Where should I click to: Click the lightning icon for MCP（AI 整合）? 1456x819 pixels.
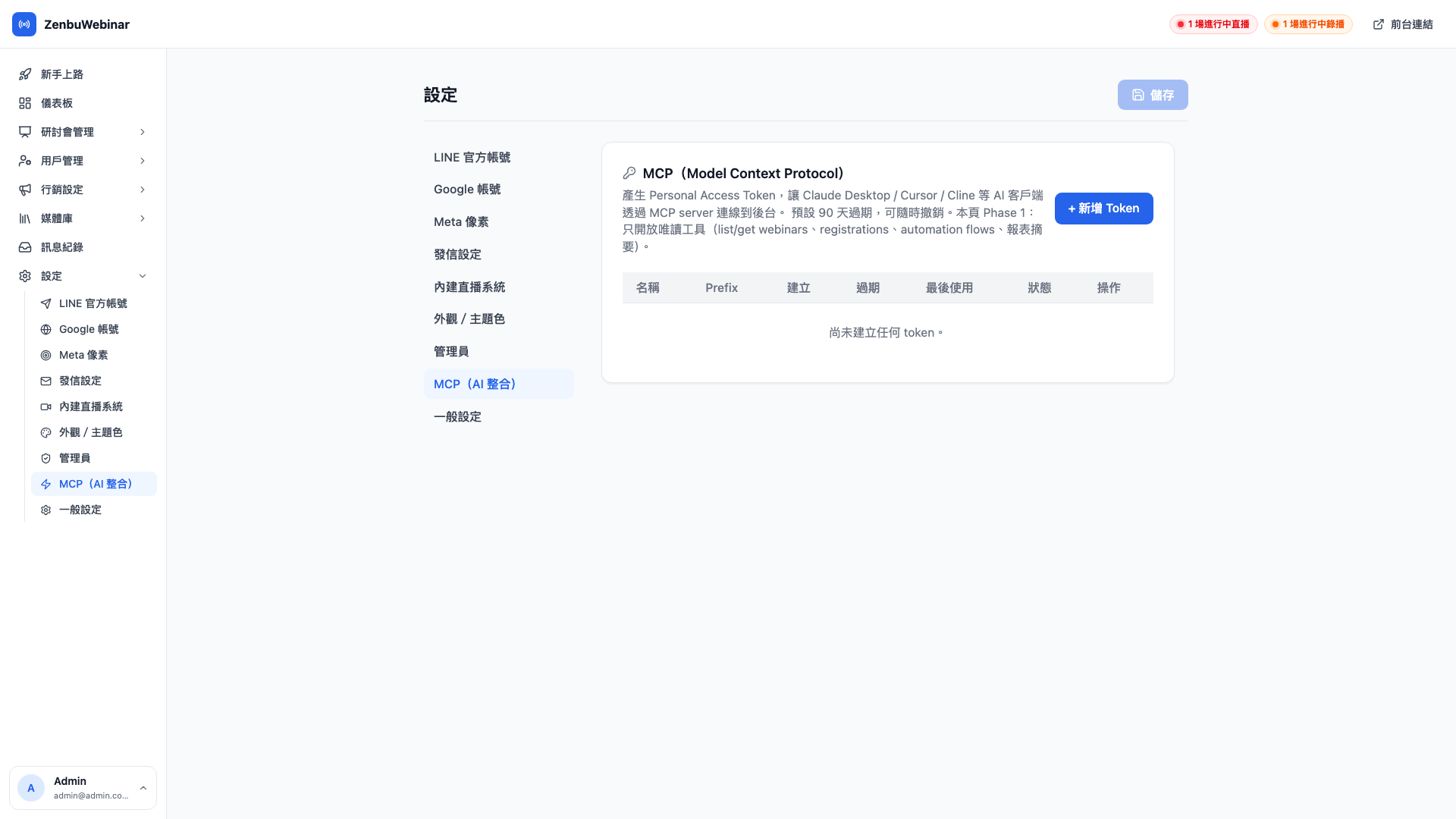coord(46,484)
